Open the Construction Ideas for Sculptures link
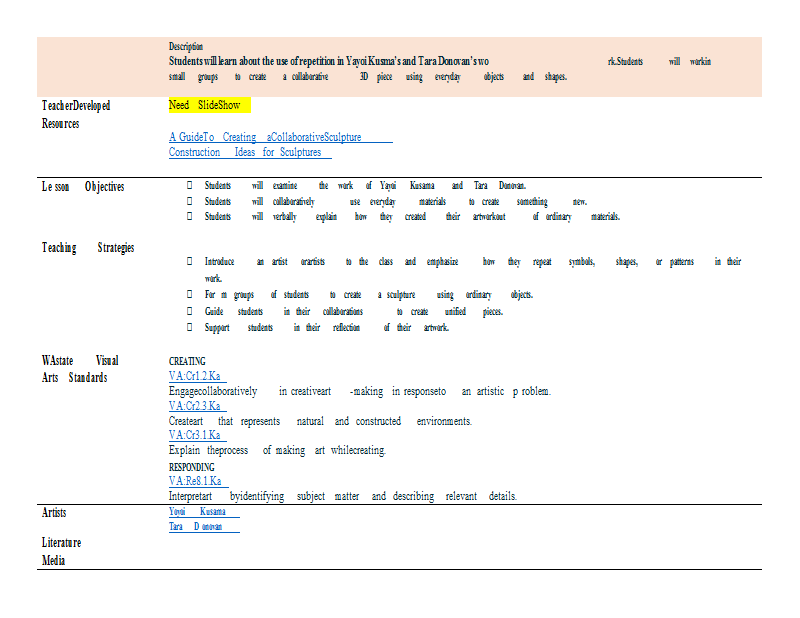Viewport: 800px width, 618px height. coord(250,153)
